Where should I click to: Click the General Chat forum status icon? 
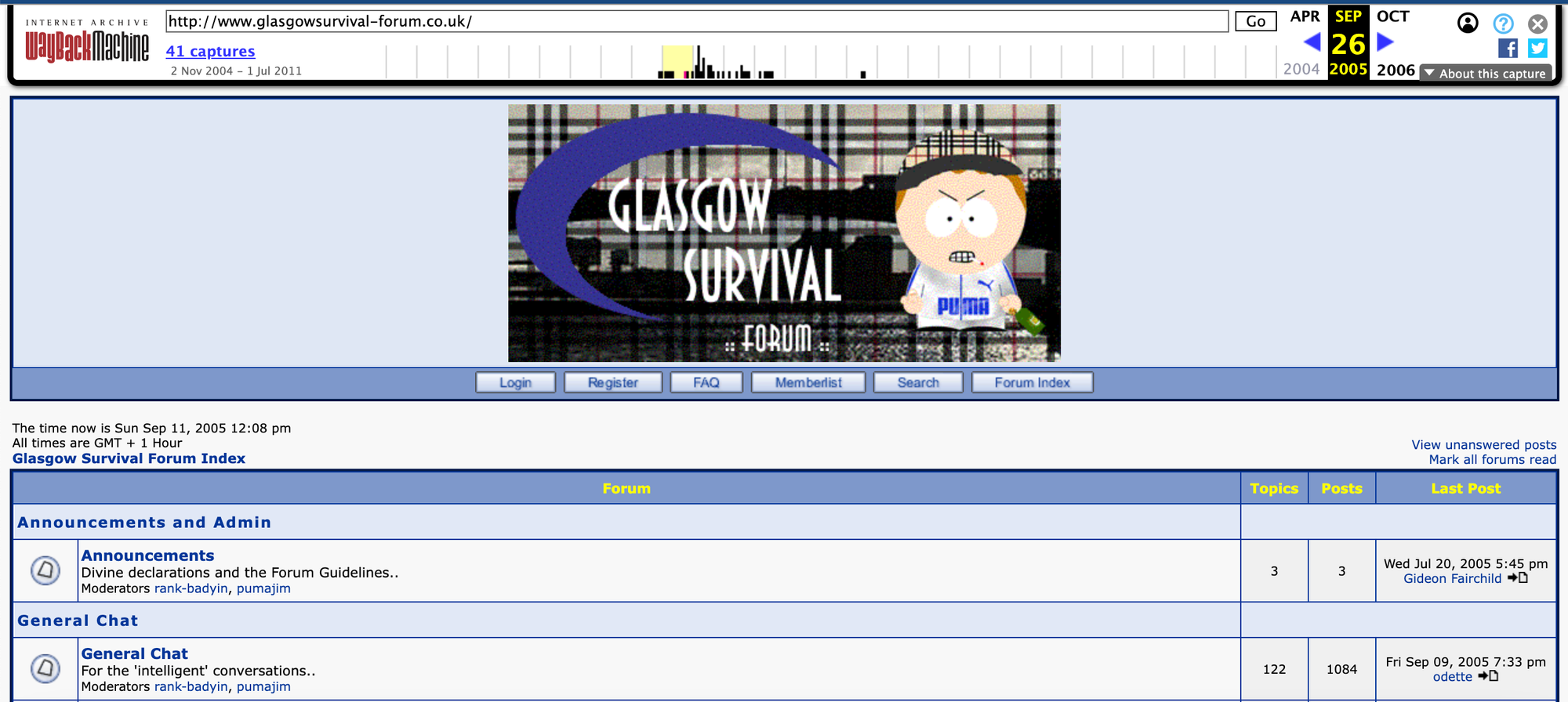pyautogui.click(x=45, y=668)
